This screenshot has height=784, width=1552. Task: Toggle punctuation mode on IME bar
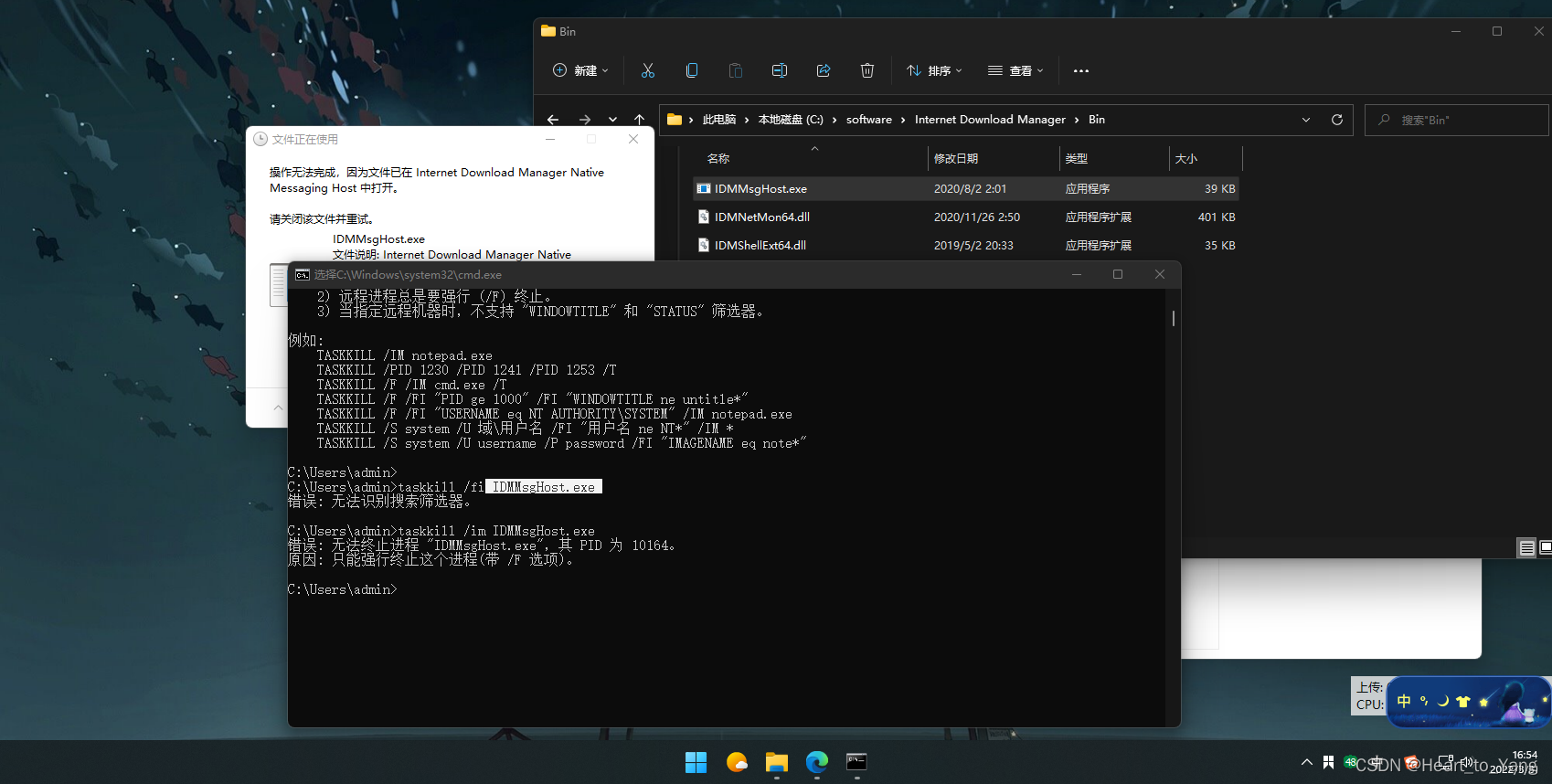[x=1424, y=701]
